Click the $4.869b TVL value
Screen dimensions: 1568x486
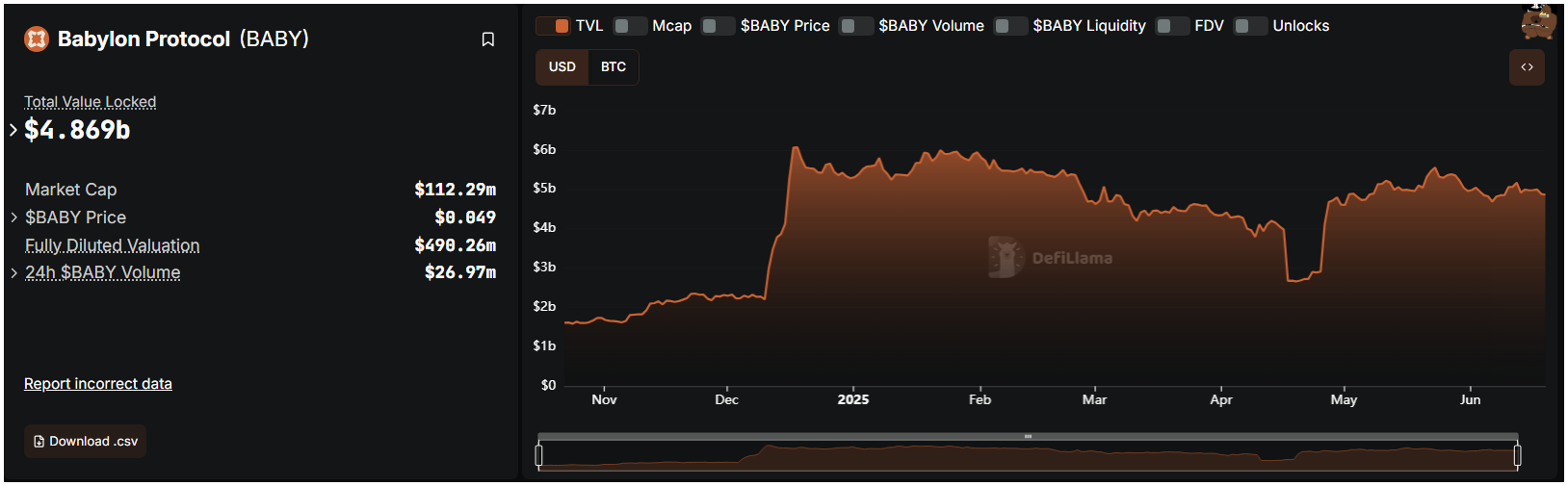(77, 130)
